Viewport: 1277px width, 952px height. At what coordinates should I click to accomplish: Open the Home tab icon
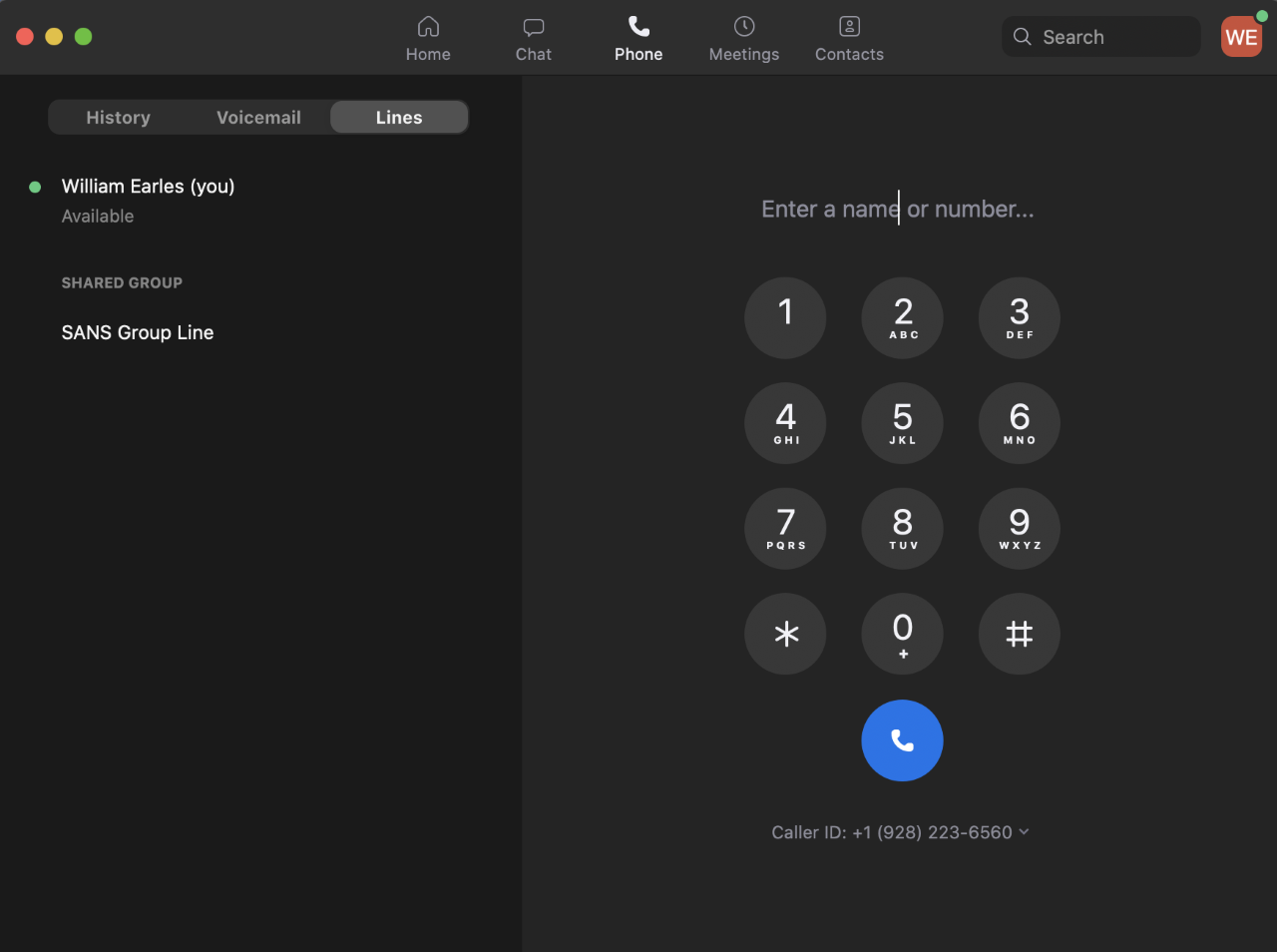tap(428, 27)
